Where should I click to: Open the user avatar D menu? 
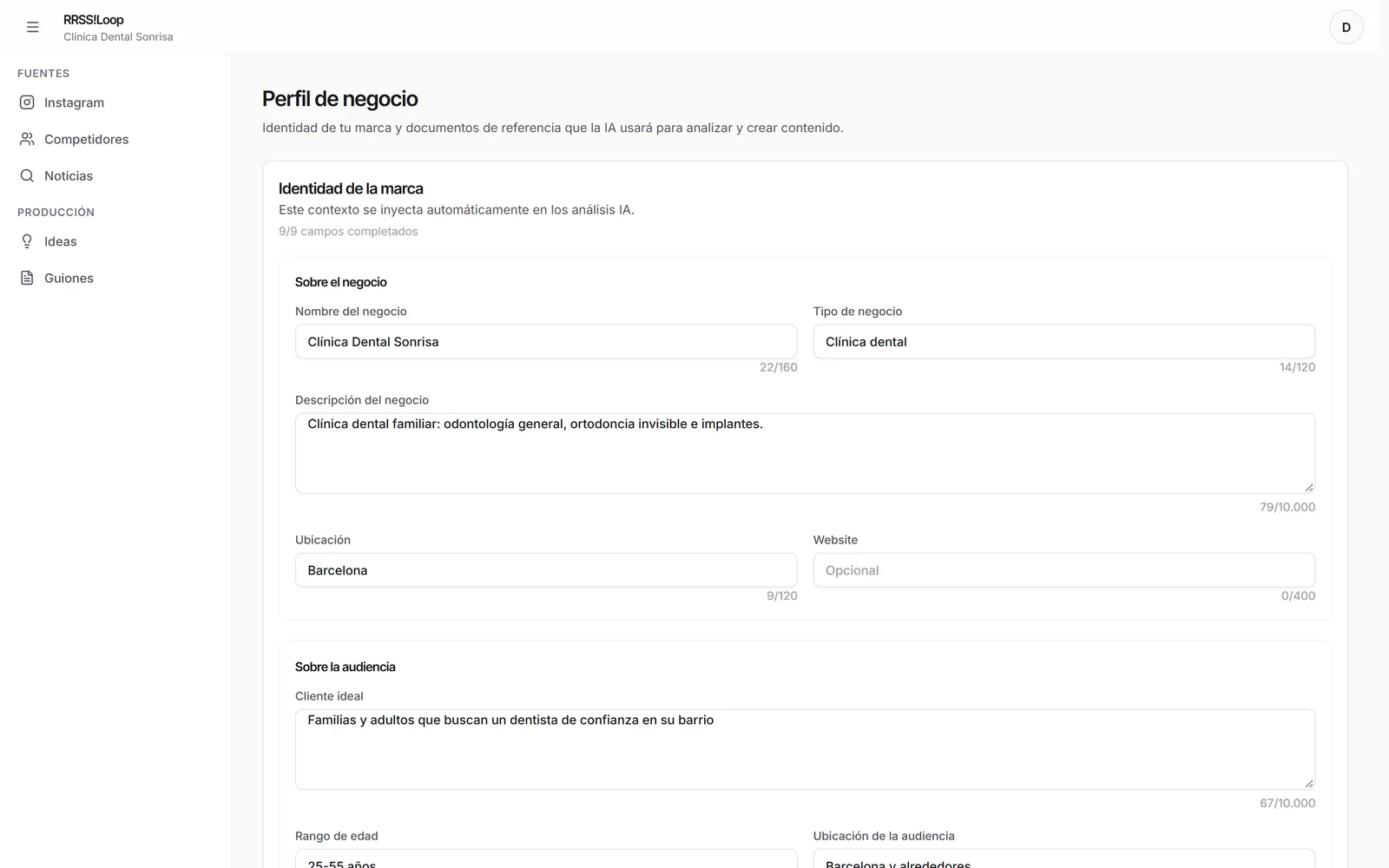coord(1346,27)
